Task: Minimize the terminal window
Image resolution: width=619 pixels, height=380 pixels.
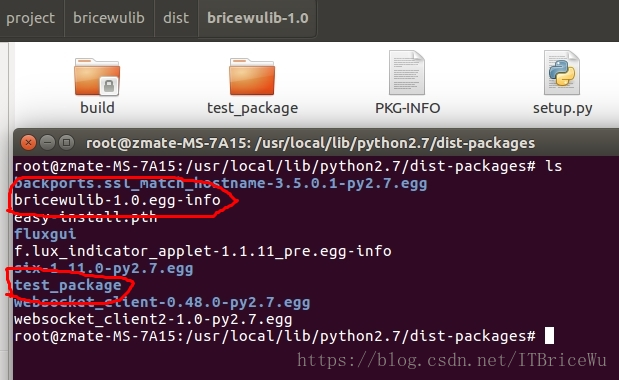Action: [x=47, y=142]
